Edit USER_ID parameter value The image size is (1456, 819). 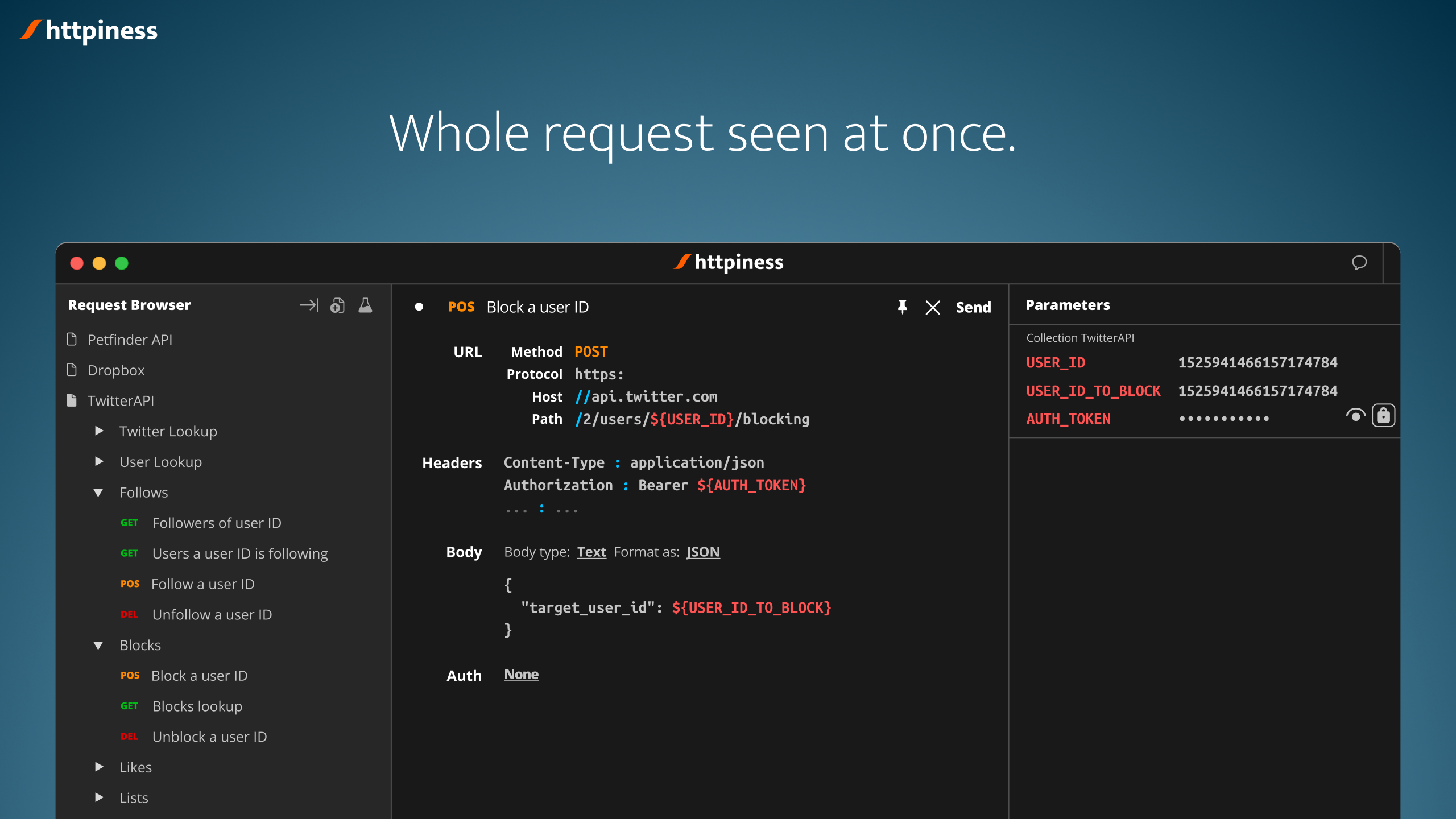(x=1258, y=362)
